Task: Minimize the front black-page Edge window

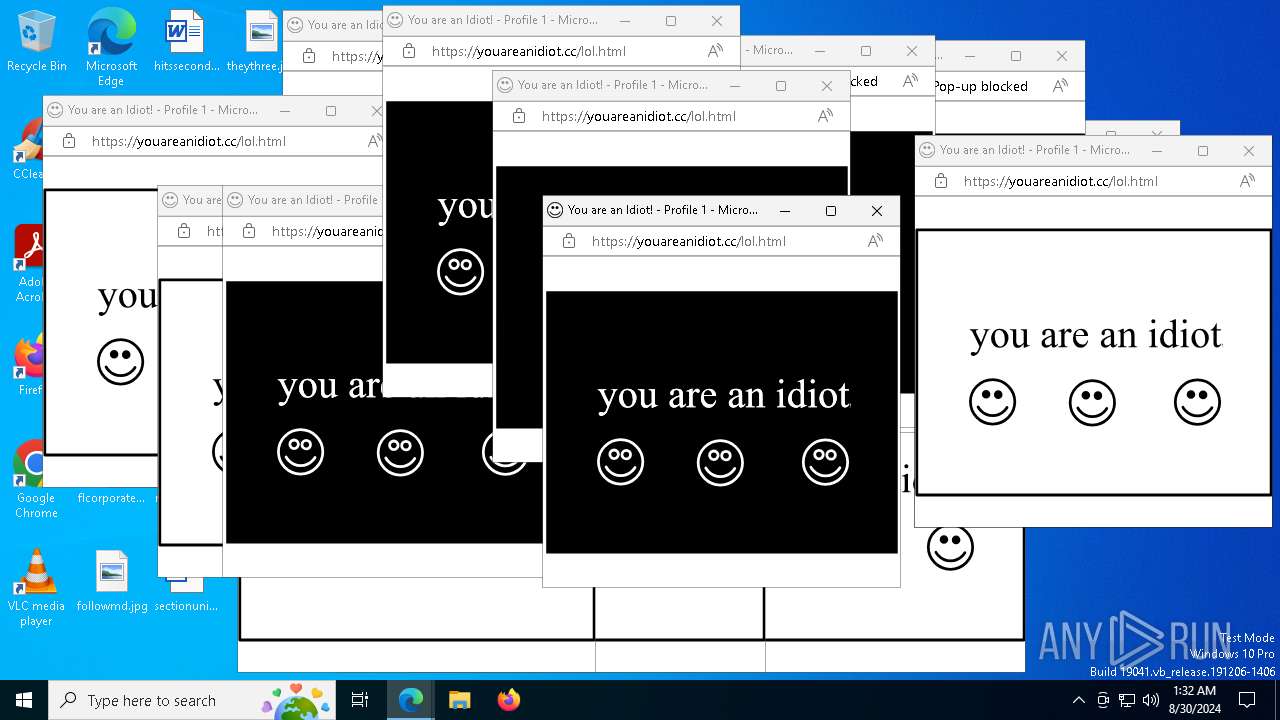Action: 785,211
